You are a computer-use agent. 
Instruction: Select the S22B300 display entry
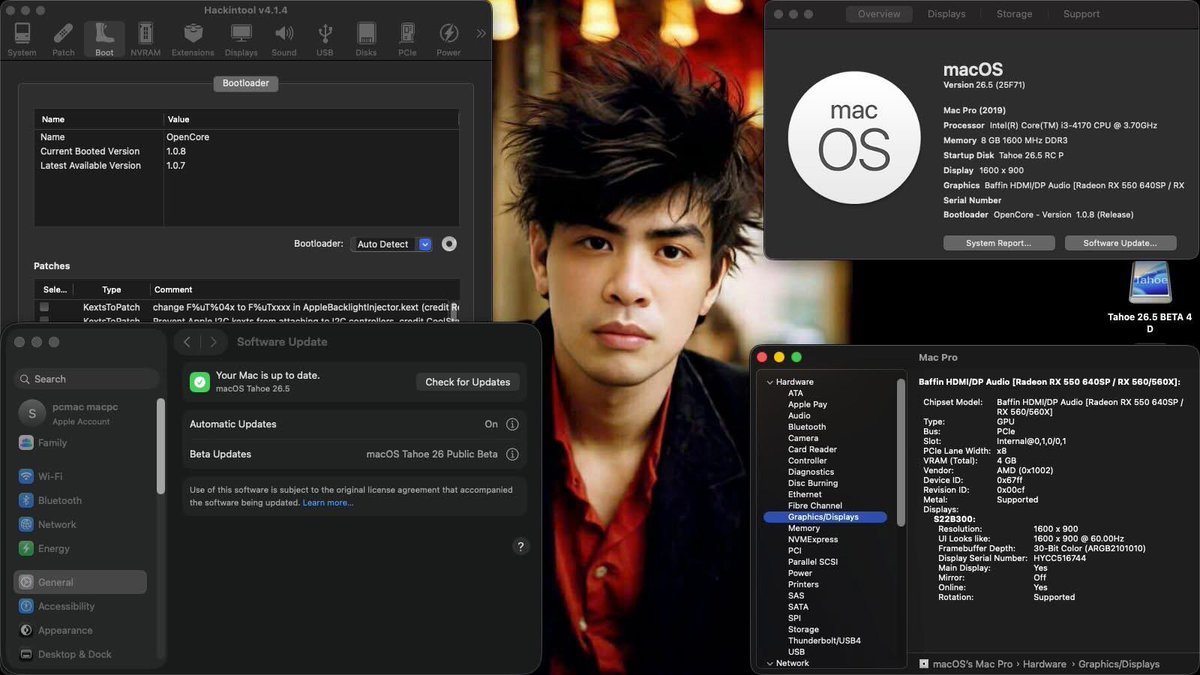pos(954,519)
